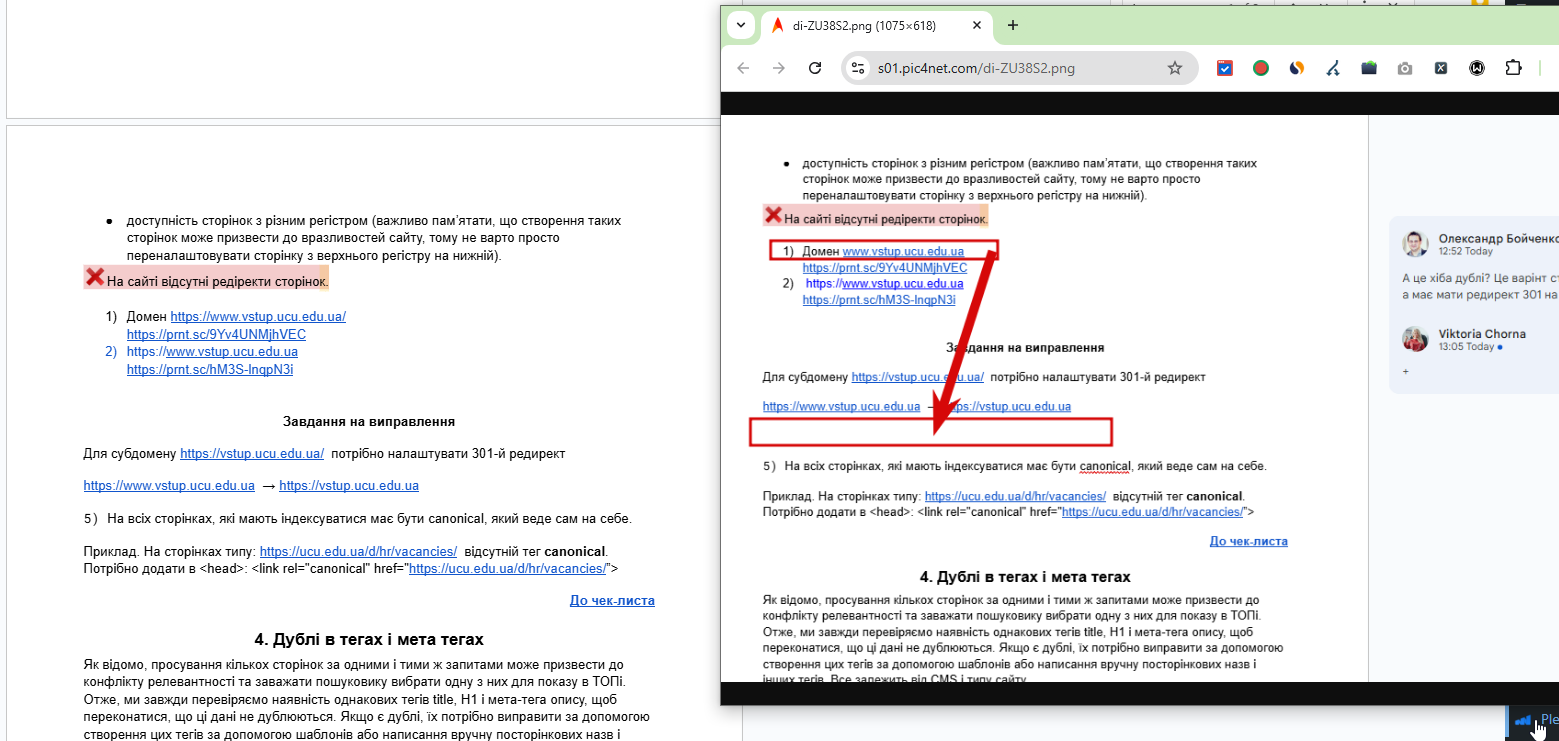1559x741 pixels.
Task: Click 'Viktoria Chorna' comment name in the browser image
Action: coord(1482,333)
